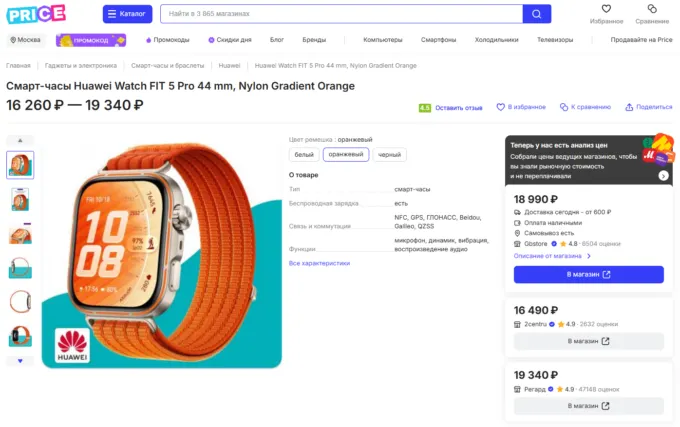The height and width of the screenshot is (427, 680).
Task: Add to favorites via В избранное
Action: point(521,107)
